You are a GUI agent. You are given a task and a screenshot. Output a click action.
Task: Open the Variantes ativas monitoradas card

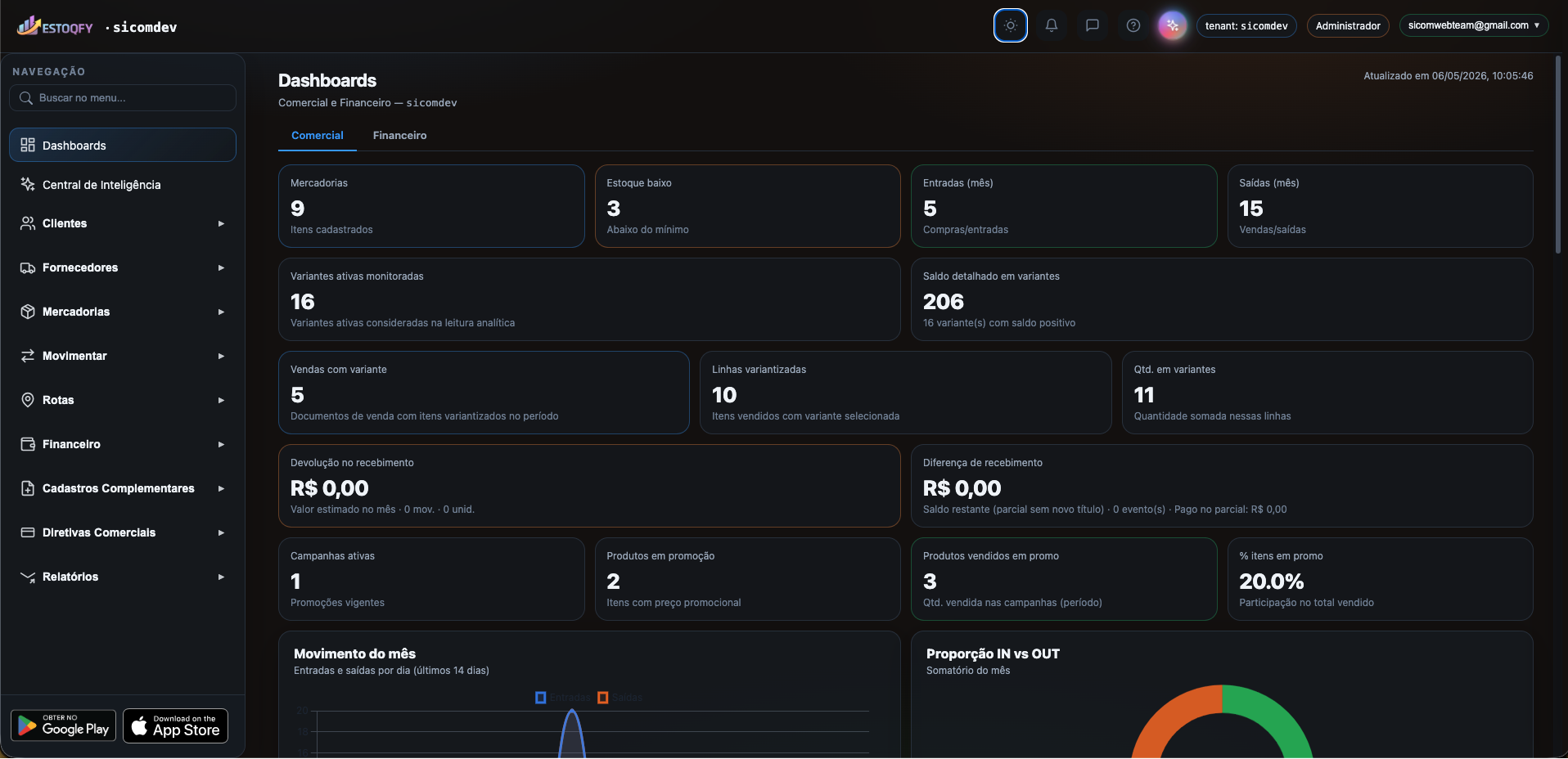click(x=589, y=299)
